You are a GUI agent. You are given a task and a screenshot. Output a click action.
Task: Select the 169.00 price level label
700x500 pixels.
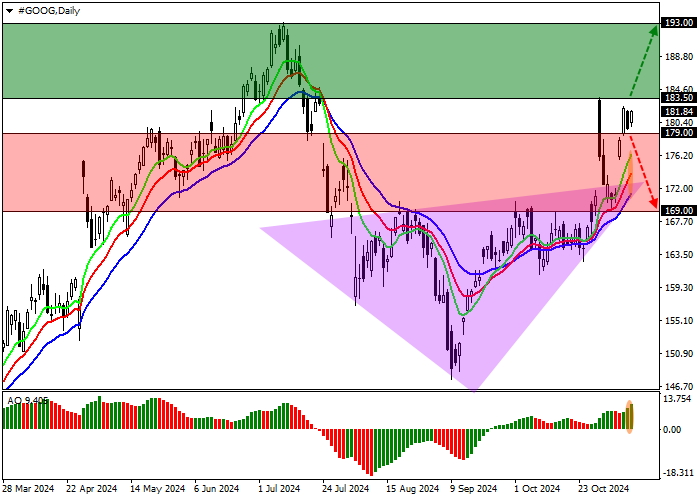point(679,210)
